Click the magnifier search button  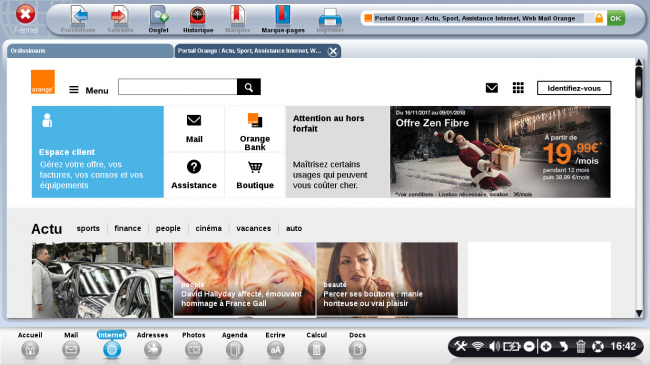point(249,87)
